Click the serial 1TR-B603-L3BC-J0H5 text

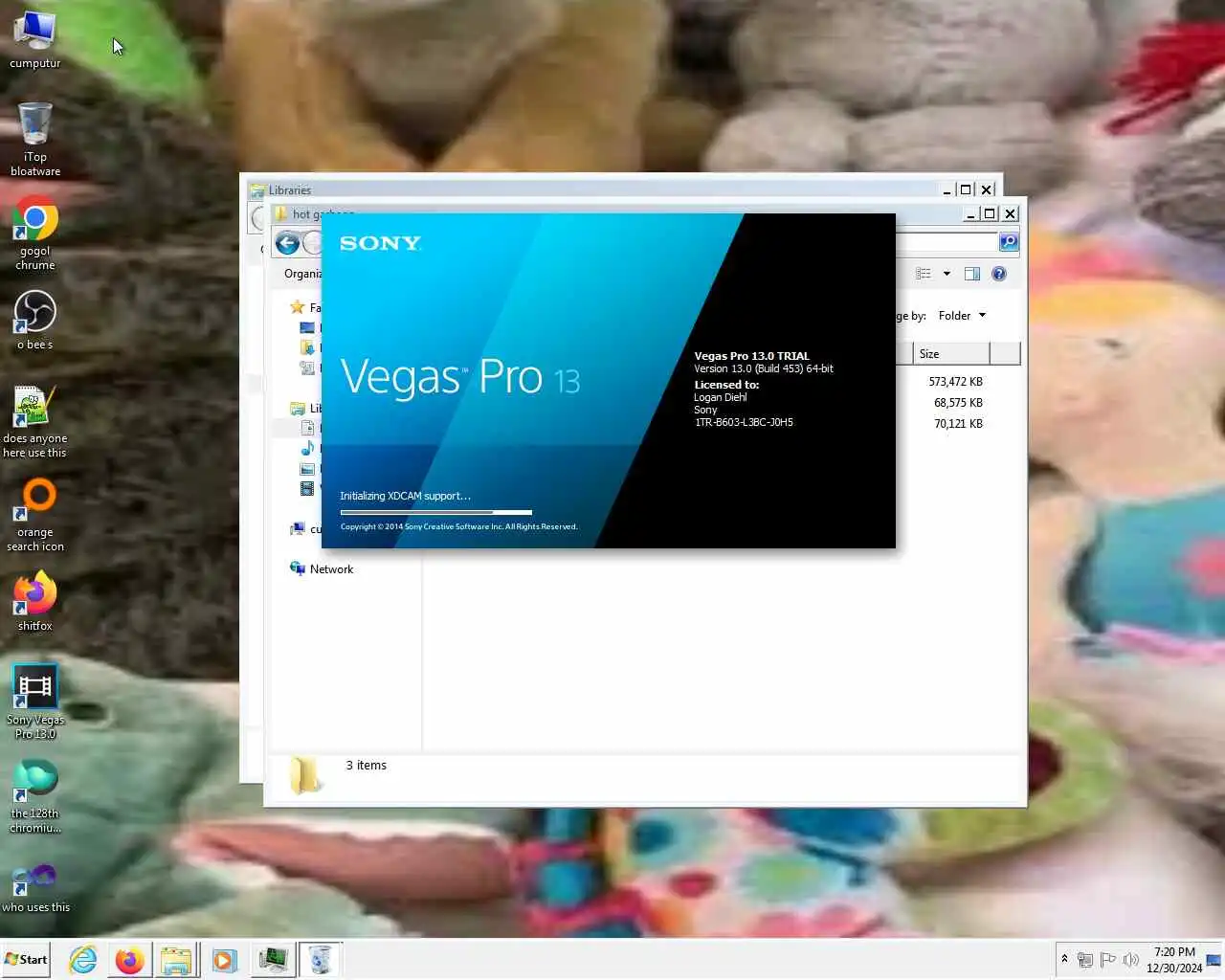(x=744, y=422)
